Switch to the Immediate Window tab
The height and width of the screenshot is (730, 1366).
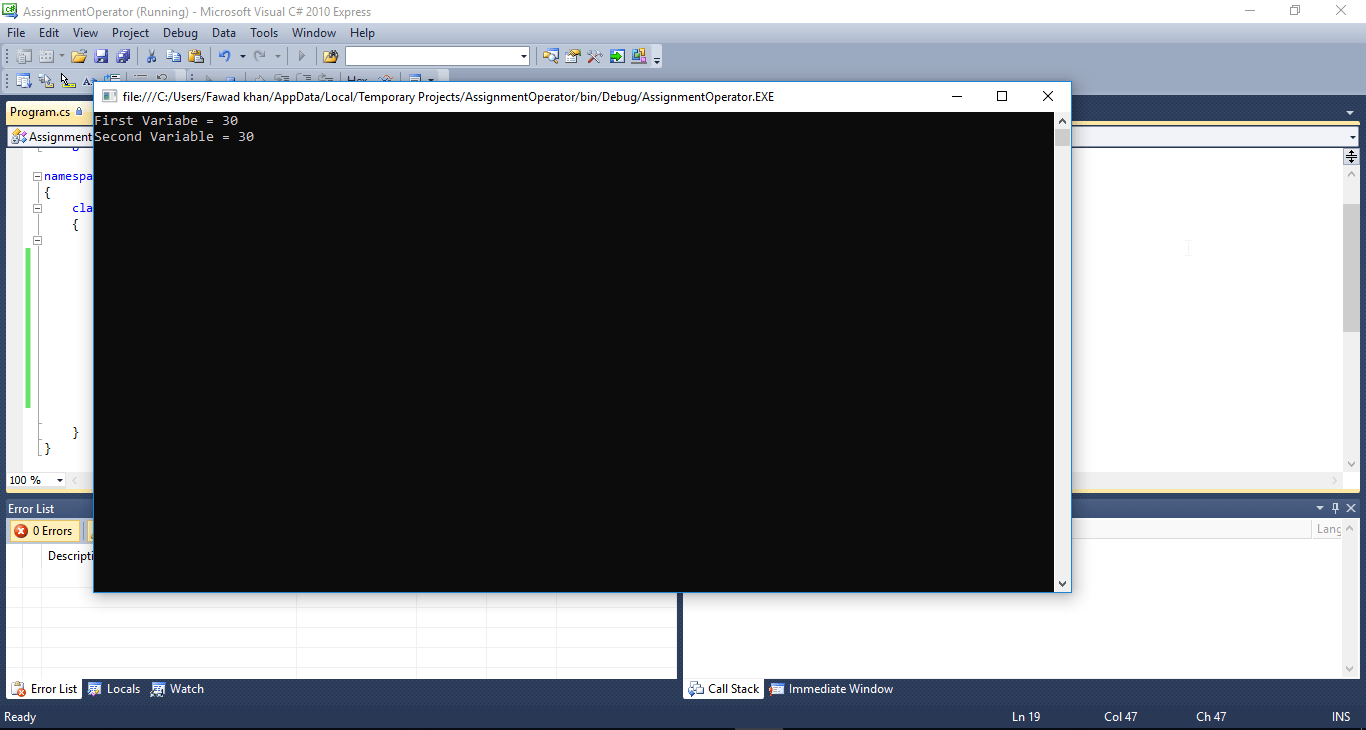pyautogui.click(x=831, y=689)
